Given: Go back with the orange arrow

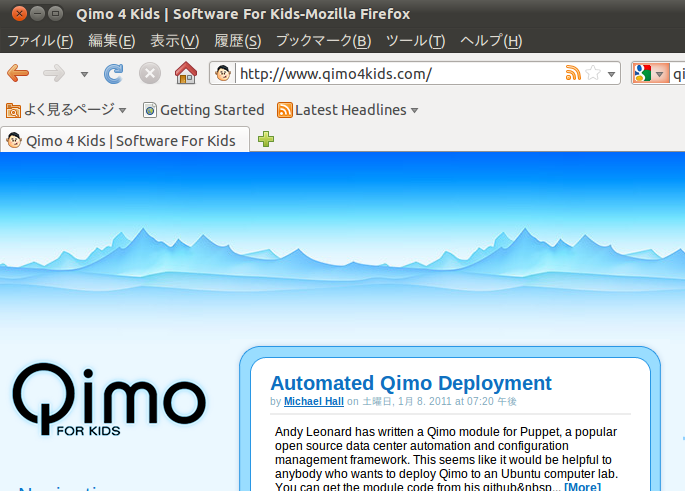Looking at the screenshot, I should click(18, 73).
